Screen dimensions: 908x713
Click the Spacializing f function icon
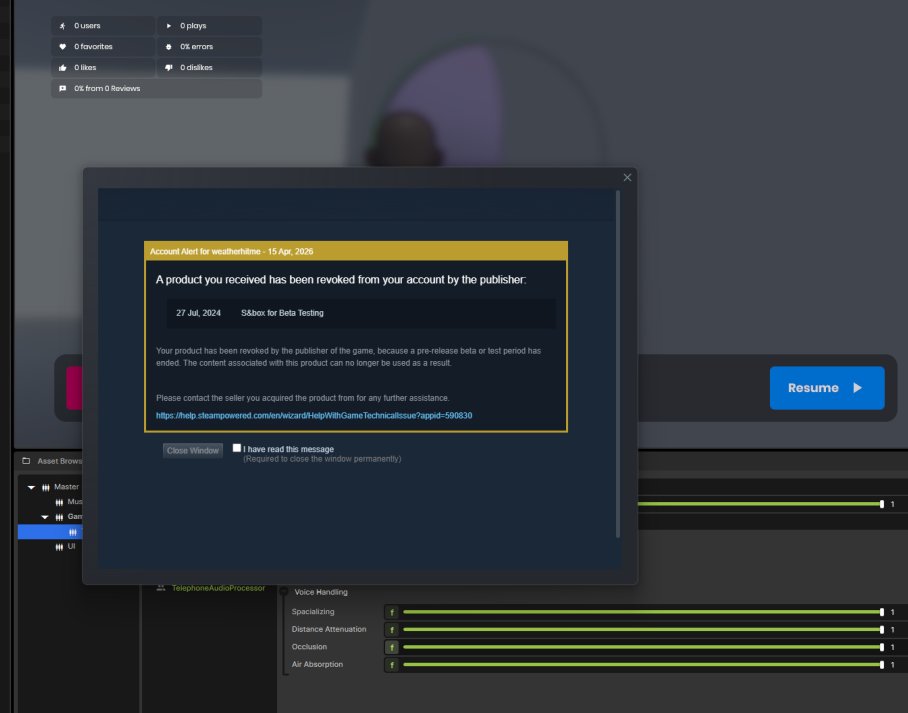click(x=392, y=612)
